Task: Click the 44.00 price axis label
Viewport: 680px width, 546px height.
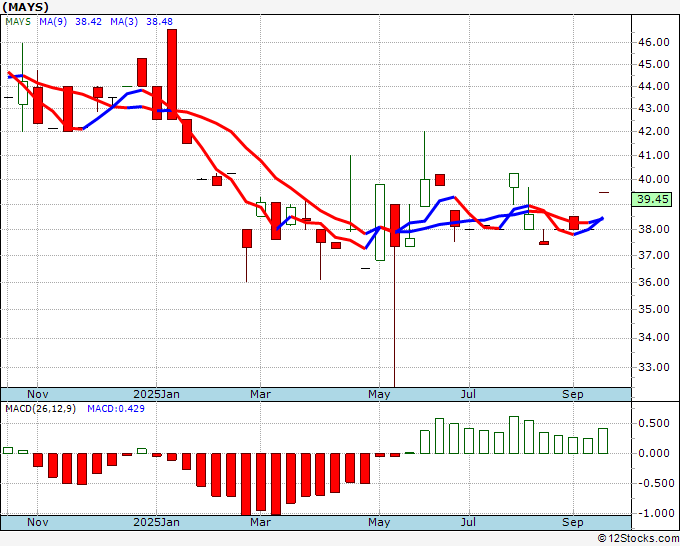Action: click(x=654, y=86)
